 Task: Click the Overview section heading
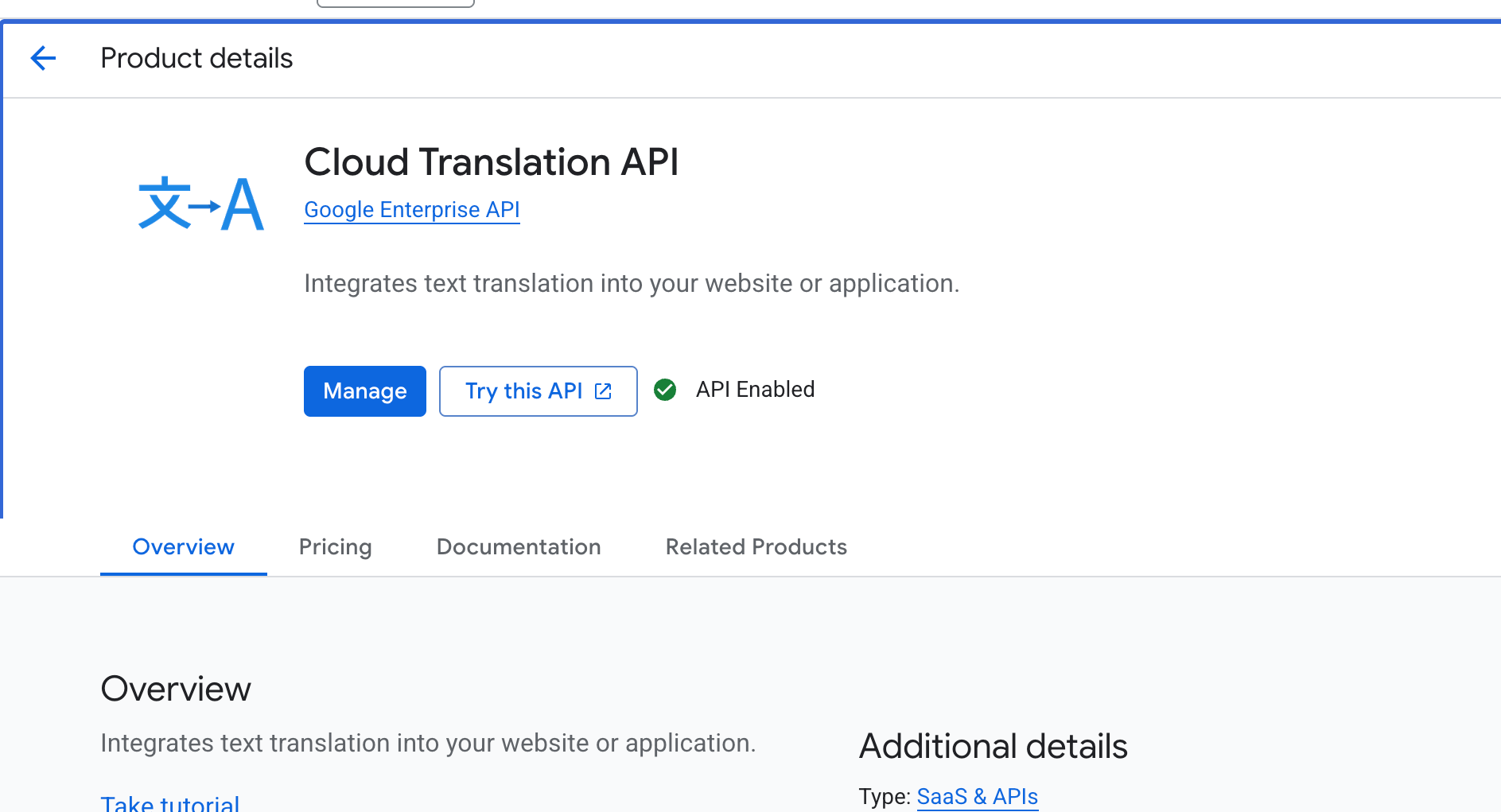tap(176, 689)
